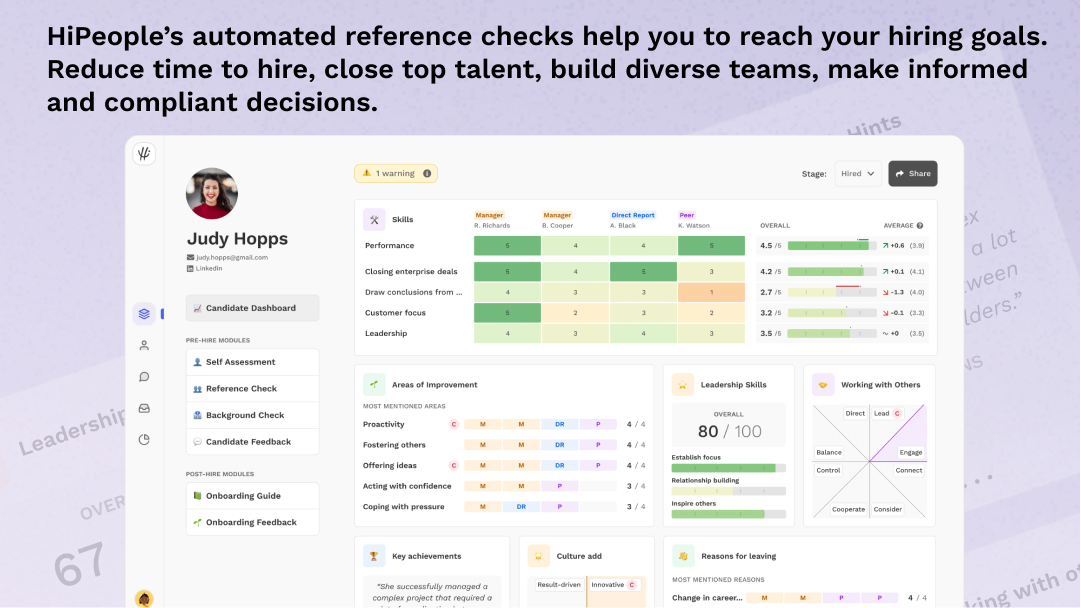Click the info icon beside 1 warning
This screenshot has height=608, width=1081.
click(x=427, y=174)
